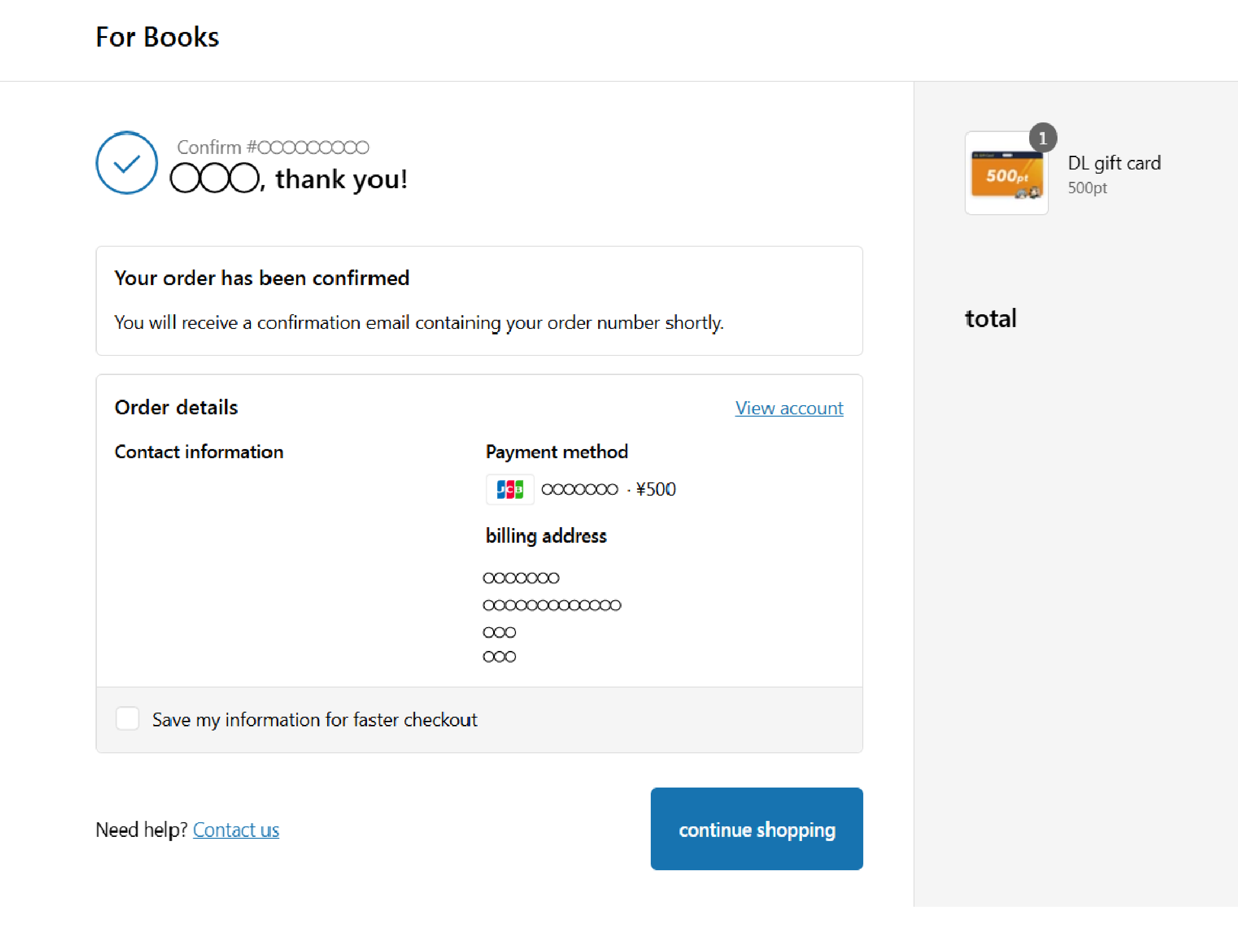Click the Contact information label
Image resolution: width=1238 pixels, height=952 pixels.
point(199,452)
